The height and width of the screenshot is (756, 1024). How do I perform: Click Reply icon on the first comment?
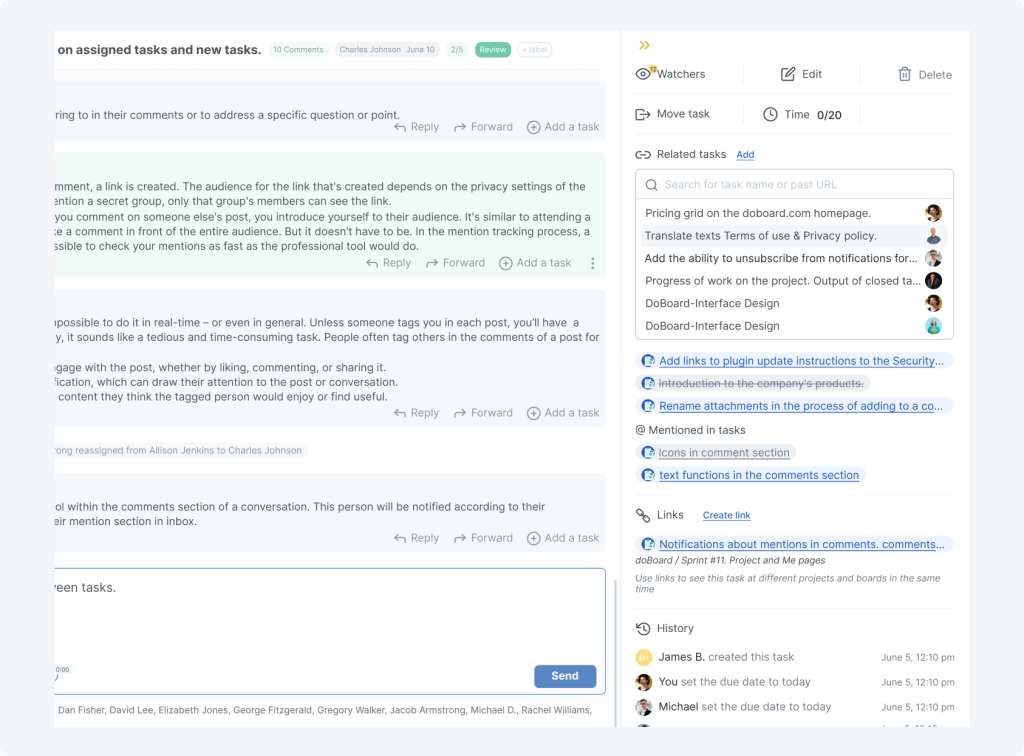tap(400, 127)
